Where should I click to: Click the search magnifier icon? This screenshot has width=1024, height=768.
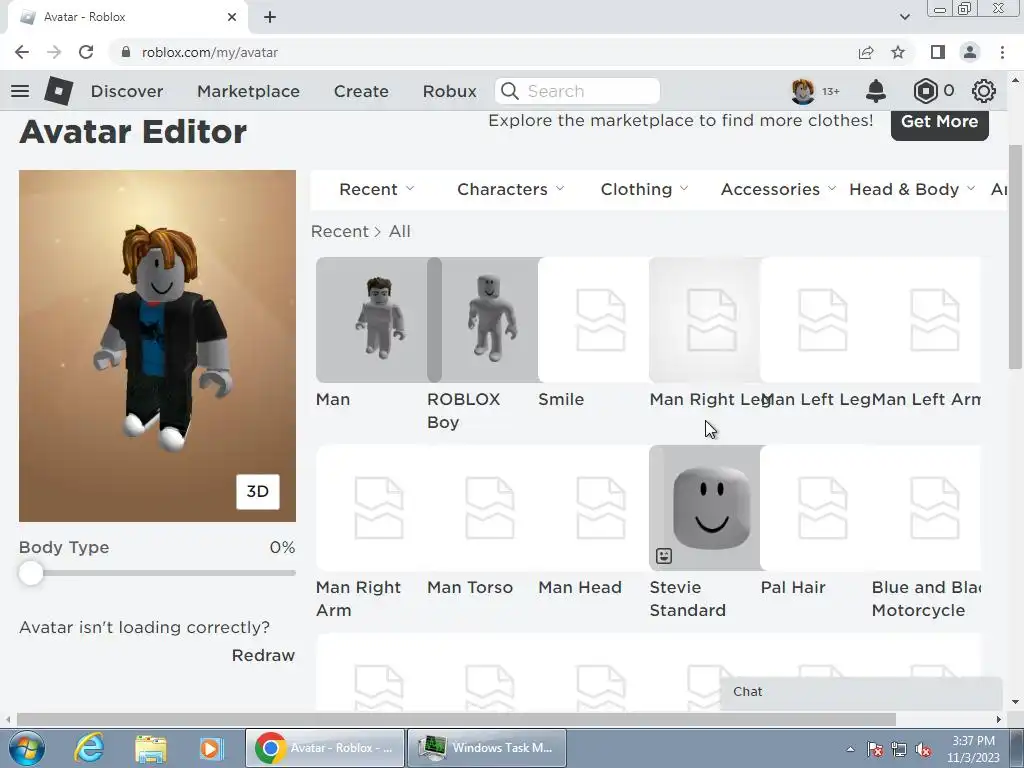(x=510, y=91)
